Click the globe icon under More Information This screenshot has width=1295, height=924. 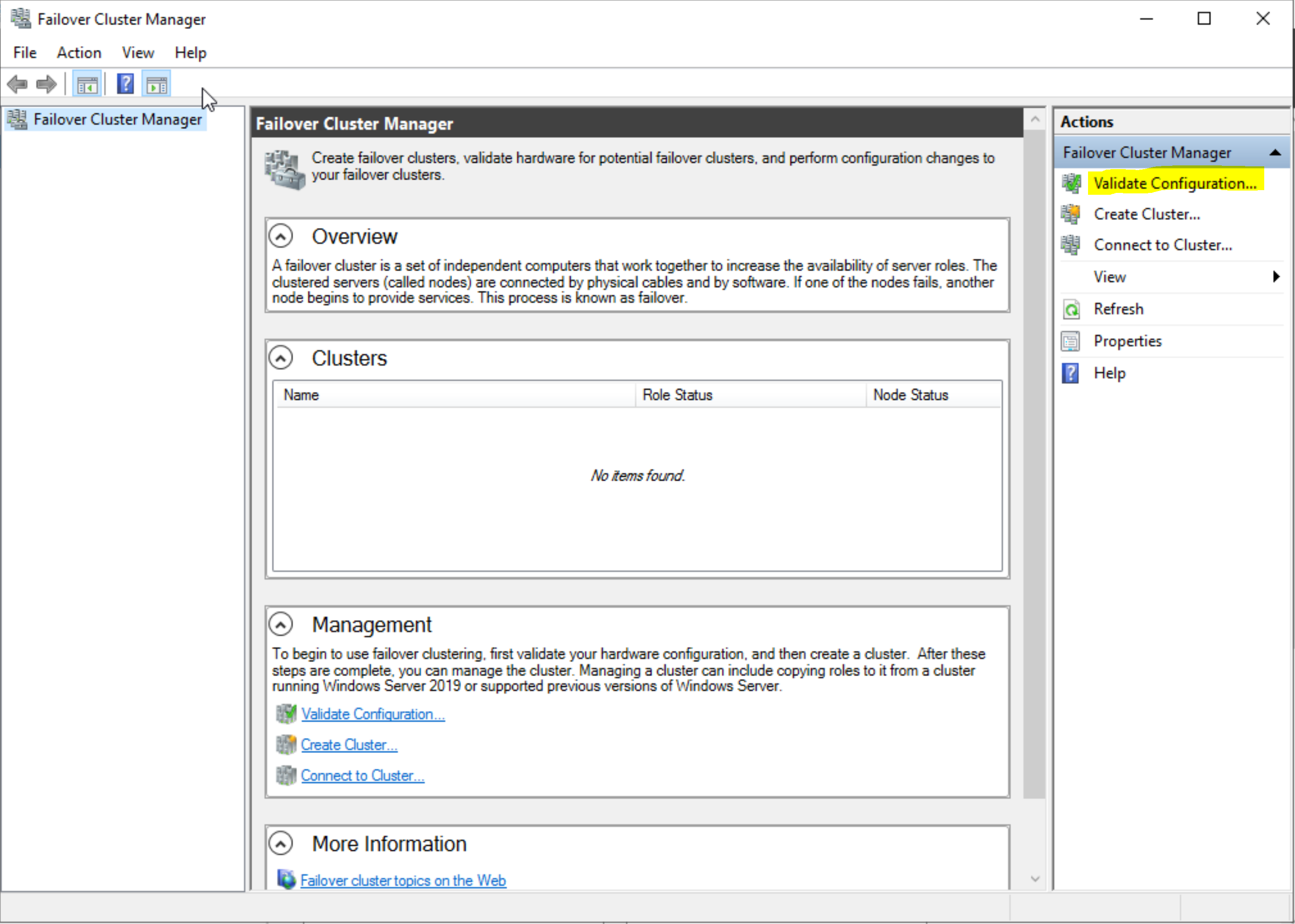tap(286, 880)
